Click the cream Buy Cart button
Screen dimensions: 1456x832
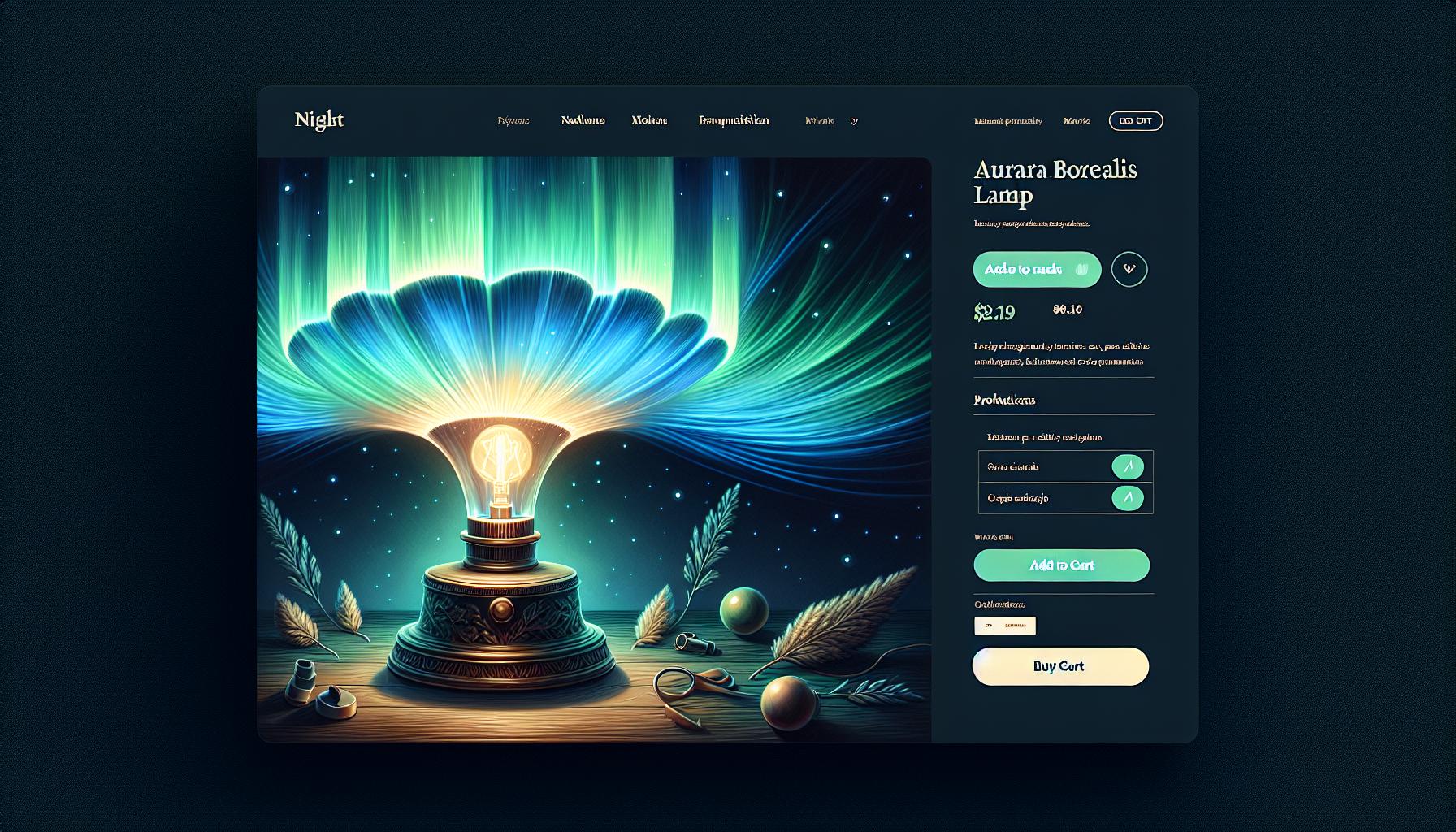pos(1060,666)
